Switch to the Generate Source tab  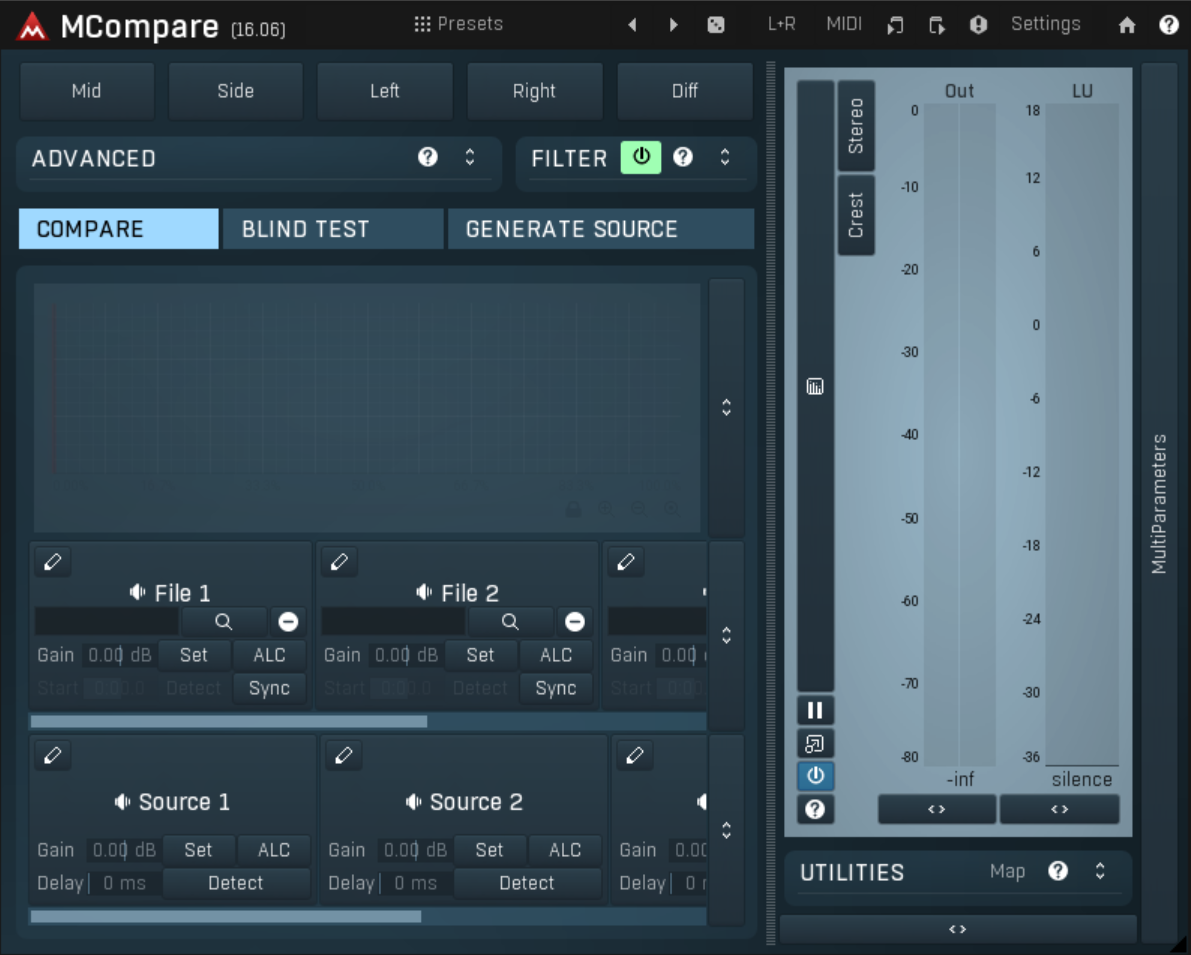601,229
